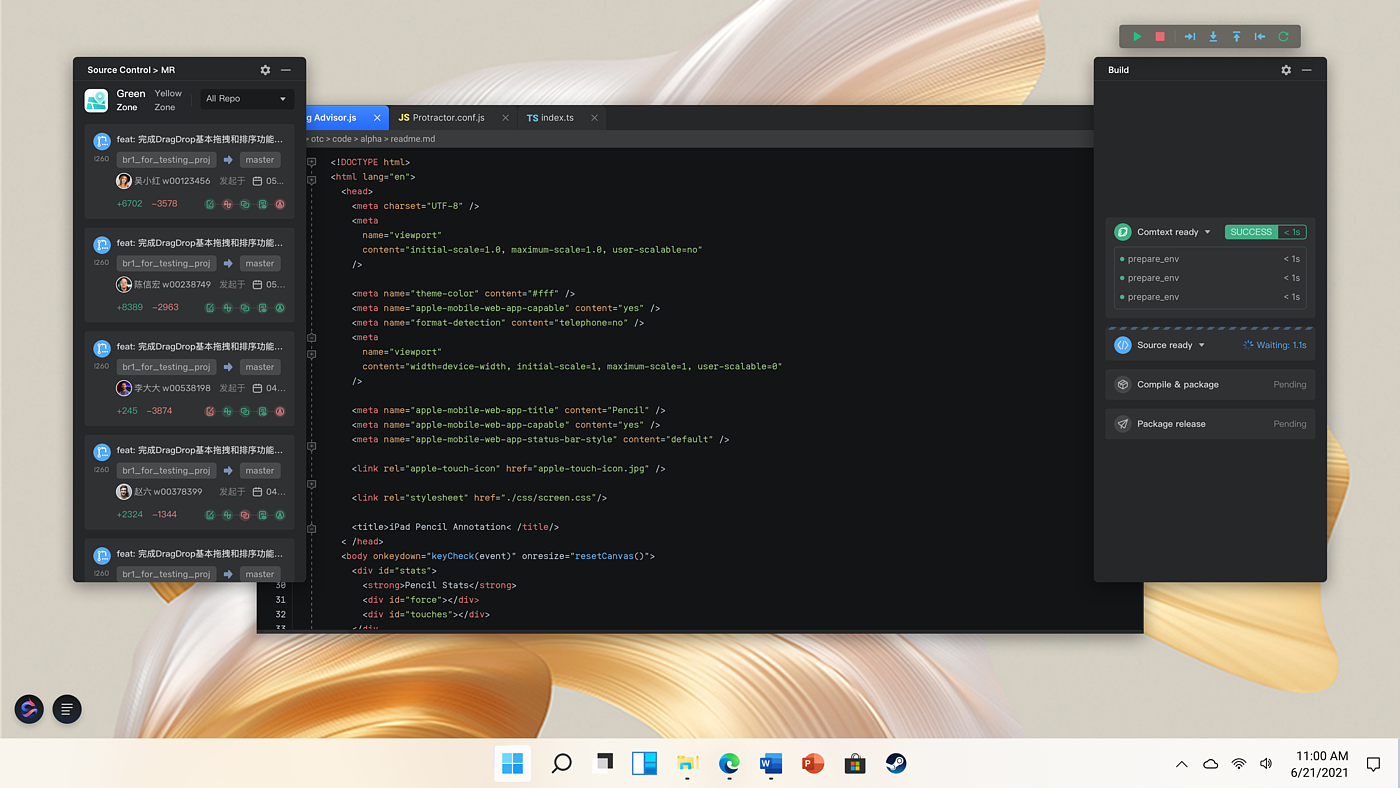Screen dimensions: 1400x788
Task: Switch to Yellow Zone
Action: point(168,100)
